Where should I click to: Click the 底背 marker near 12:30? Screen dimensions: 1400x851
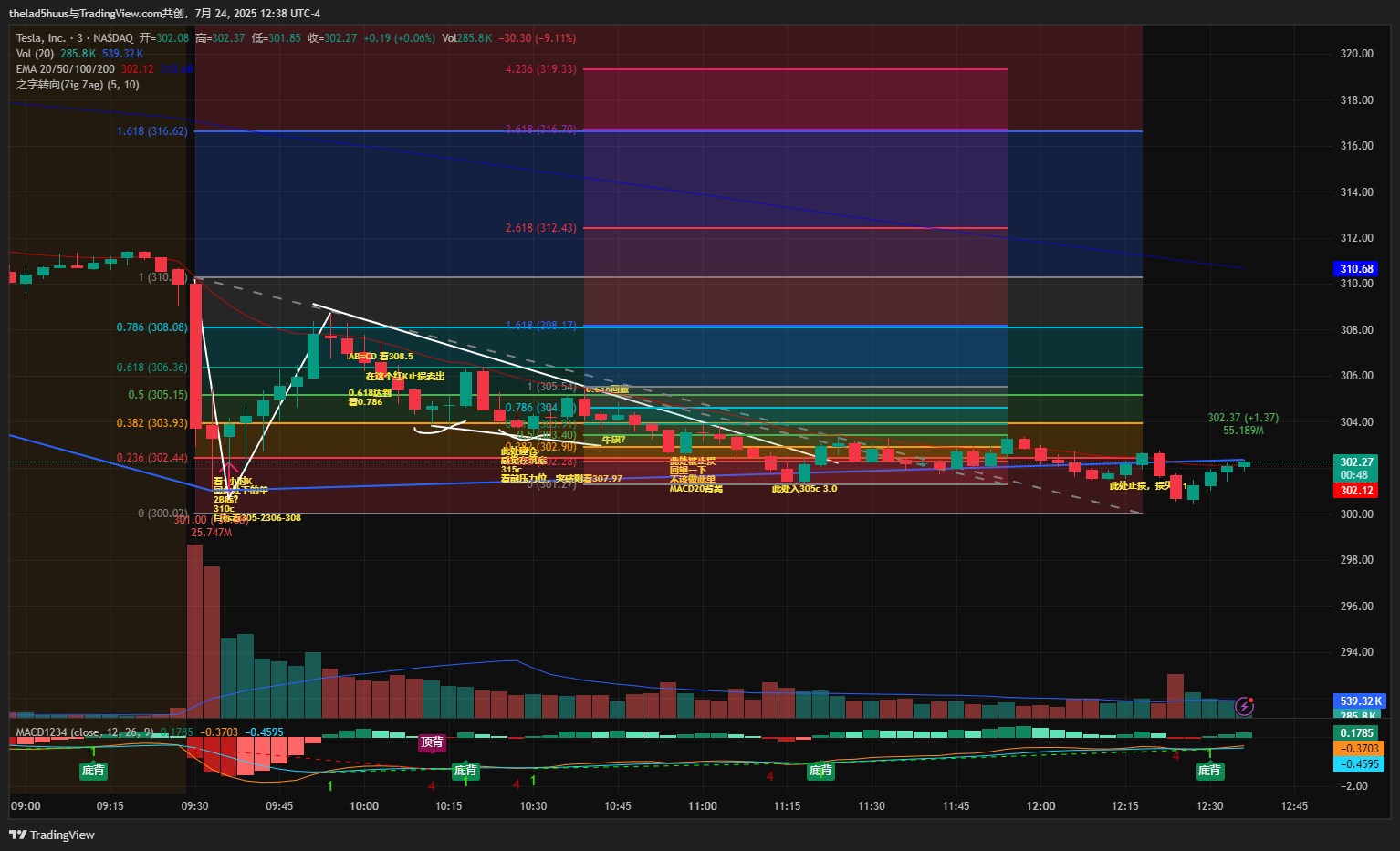(x=1209, y=771)
